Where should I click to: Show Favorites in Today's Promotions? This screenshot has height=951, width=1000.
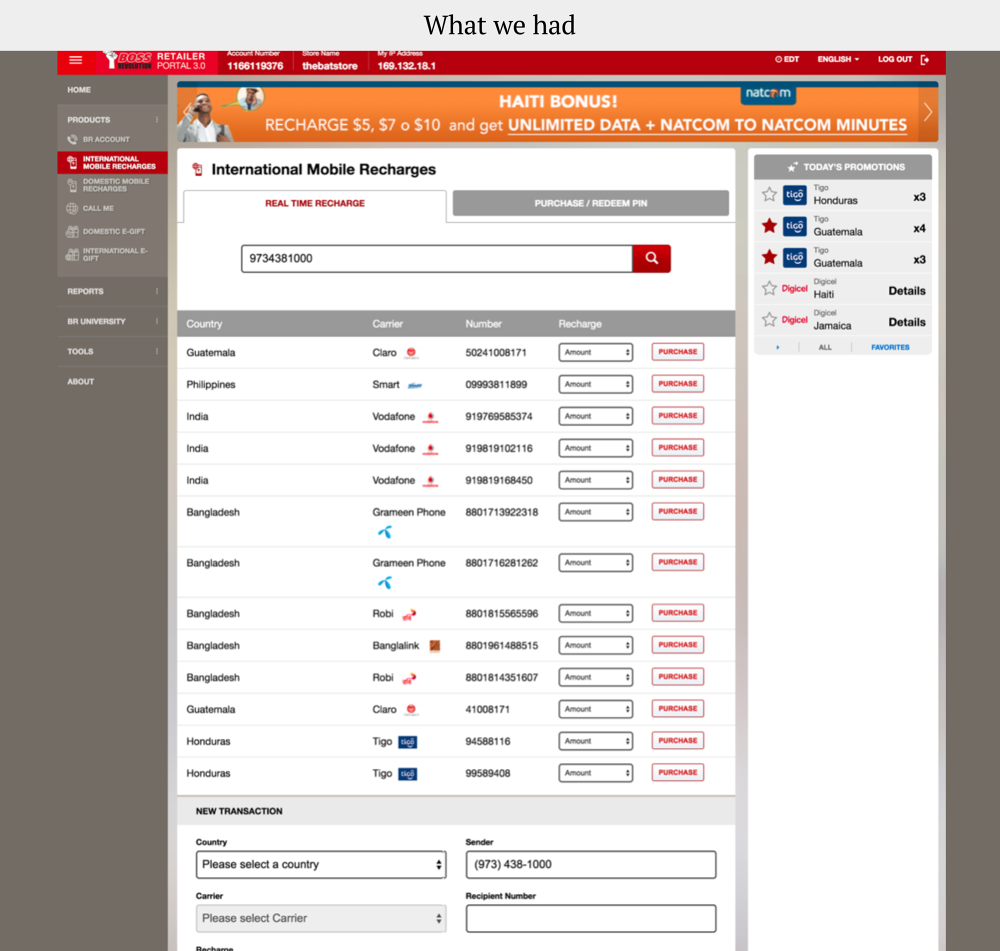click(889, 347)
